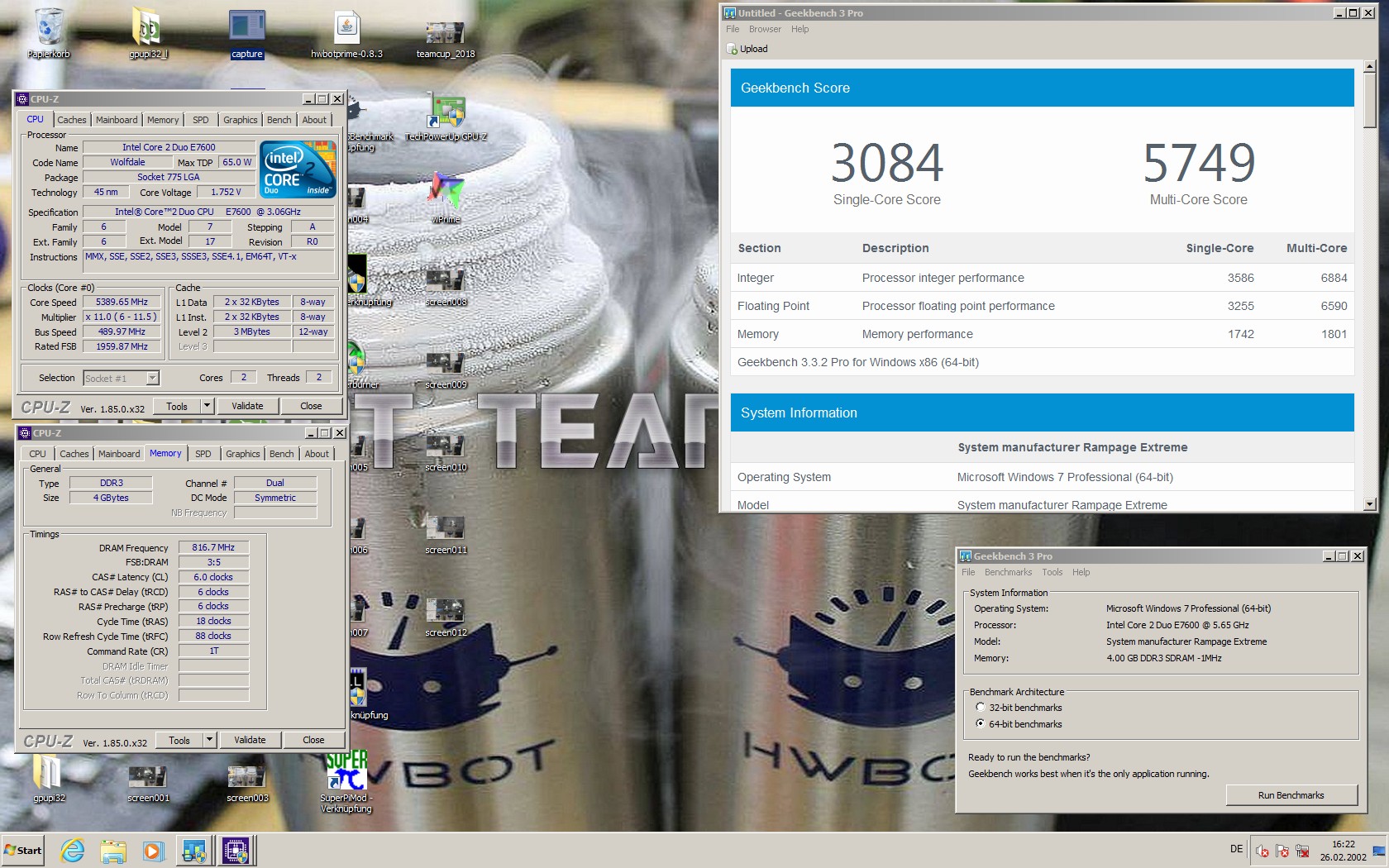
Task: Open the gpupi32_l folder on desktop
Action: (148, 33)
